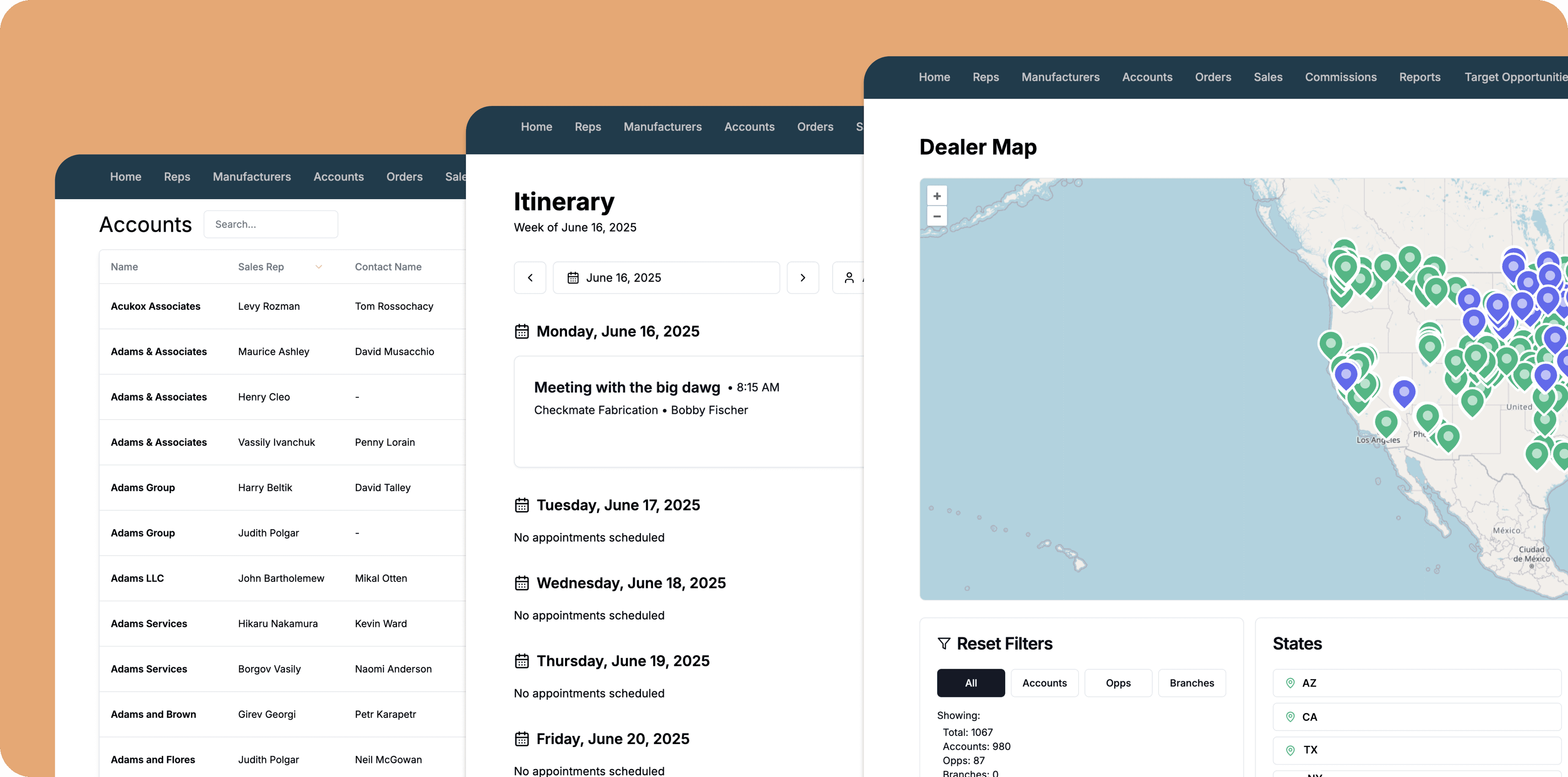Click Sales Rep Hikaru Nakamura

(x=278, y=624)
